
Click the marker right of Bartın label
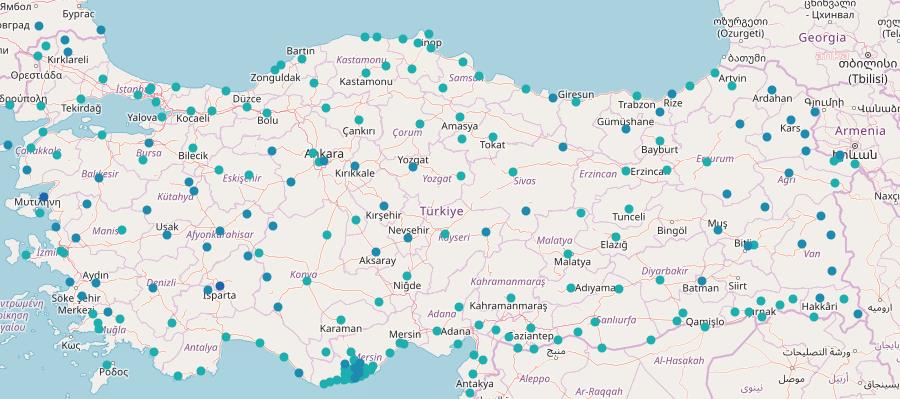[302, 59]
